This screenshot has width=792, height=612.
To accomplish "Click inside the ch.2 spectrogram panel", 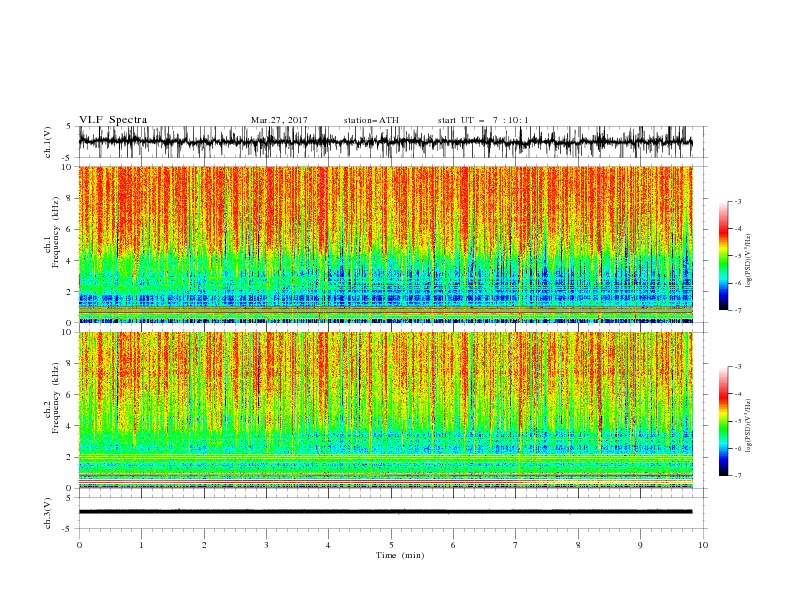I will point(385,410).
